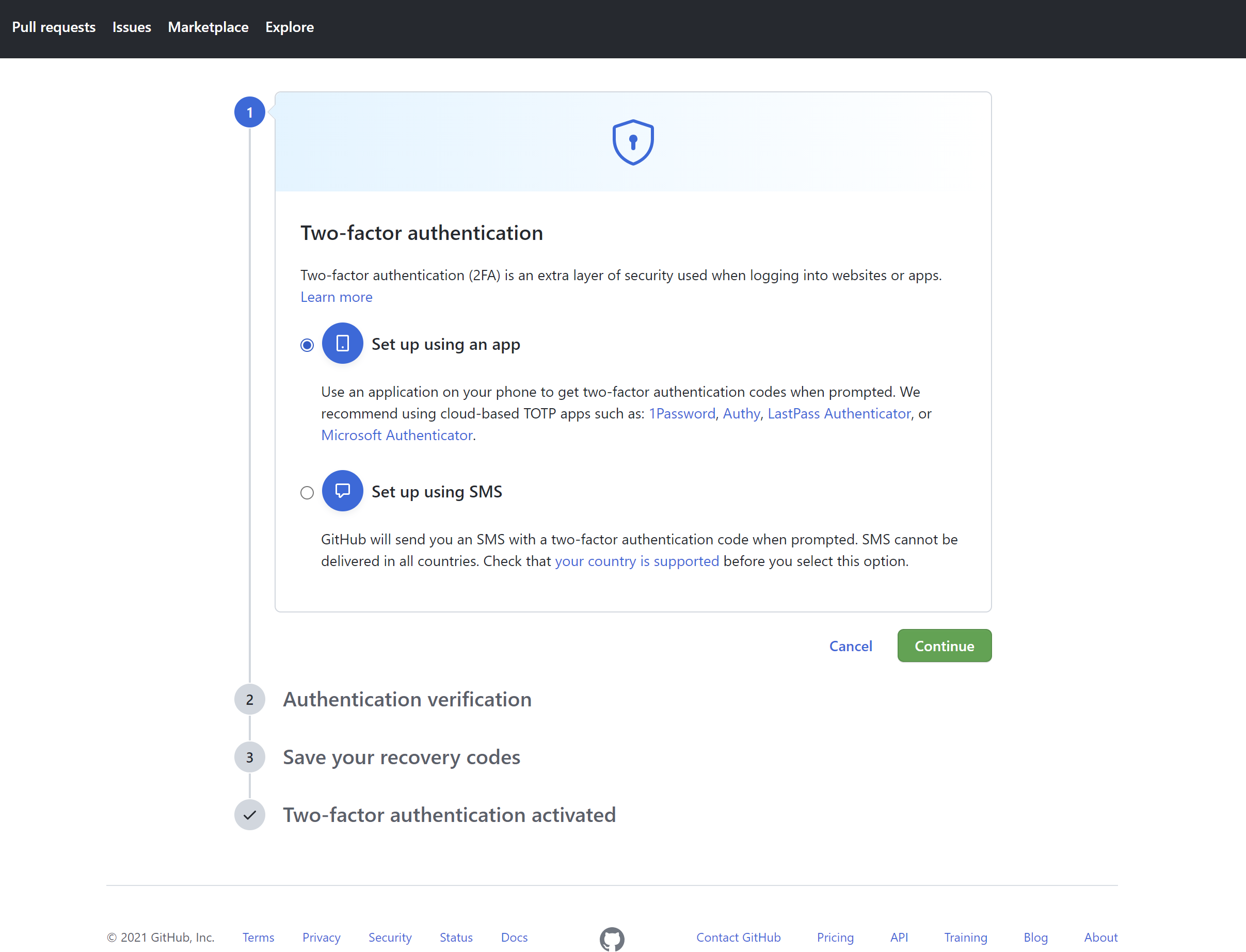
Task: Open the Microsoft Authenticator link
Action: coord(397,434)
